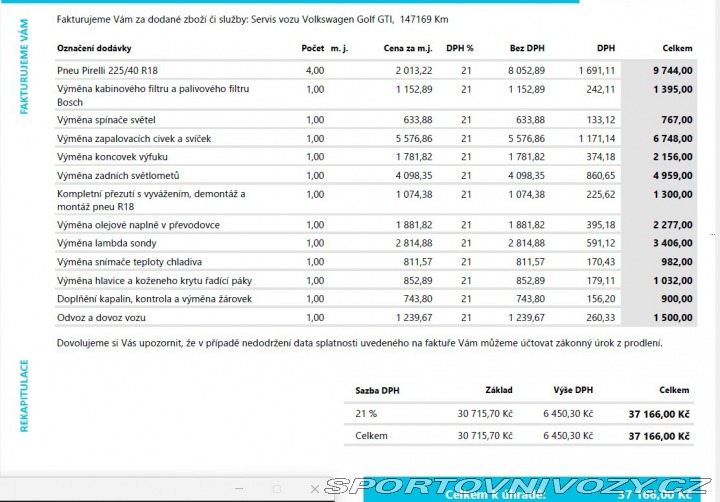Image resolution: width=720 pixels, height=502 pixels.
Task: Click the close X button at bottom
Action: pos(315,489)
